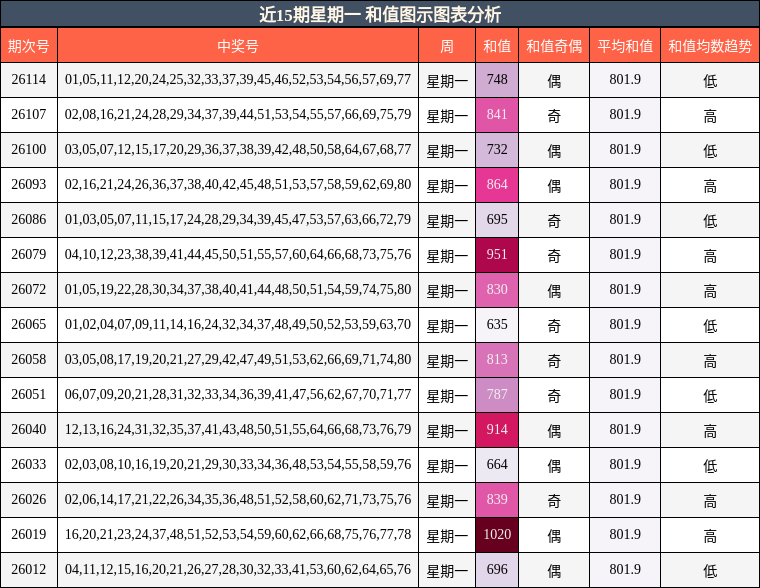
Task: Click winning numbers of issue 26072 starting 01,05,19
Action: click(x=238, y=289)
